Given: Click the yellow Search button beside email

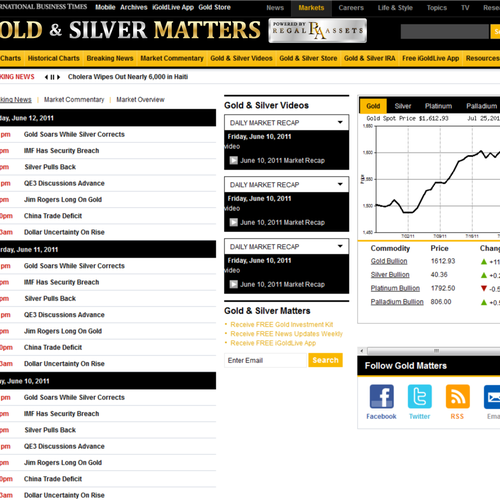Looking at the screenshot, I should coord(325,360).
